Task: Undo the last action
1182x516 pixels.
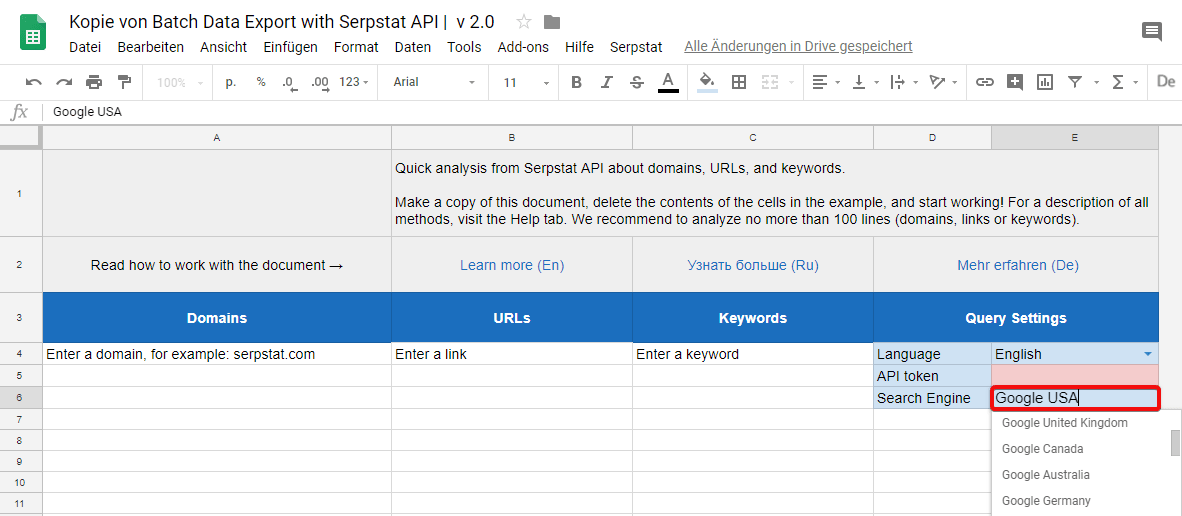Action: coord(34,82)
